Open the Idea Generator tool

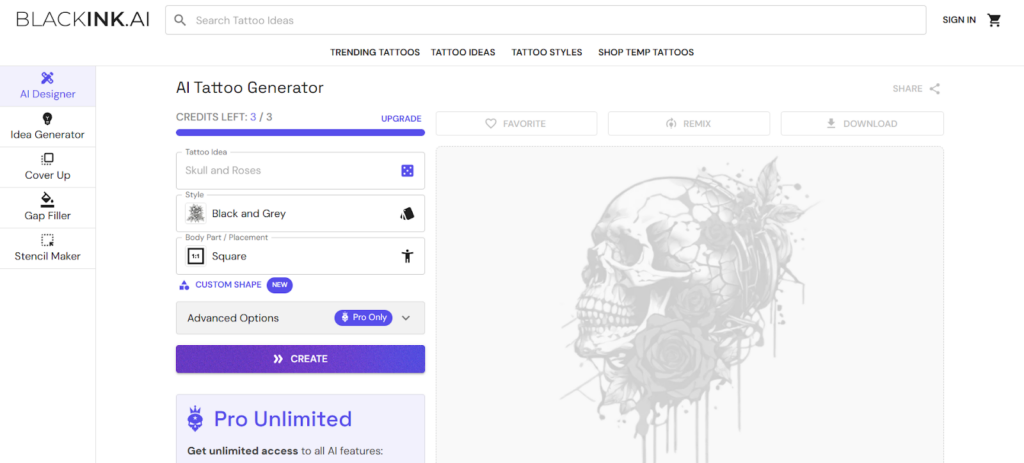47,126
